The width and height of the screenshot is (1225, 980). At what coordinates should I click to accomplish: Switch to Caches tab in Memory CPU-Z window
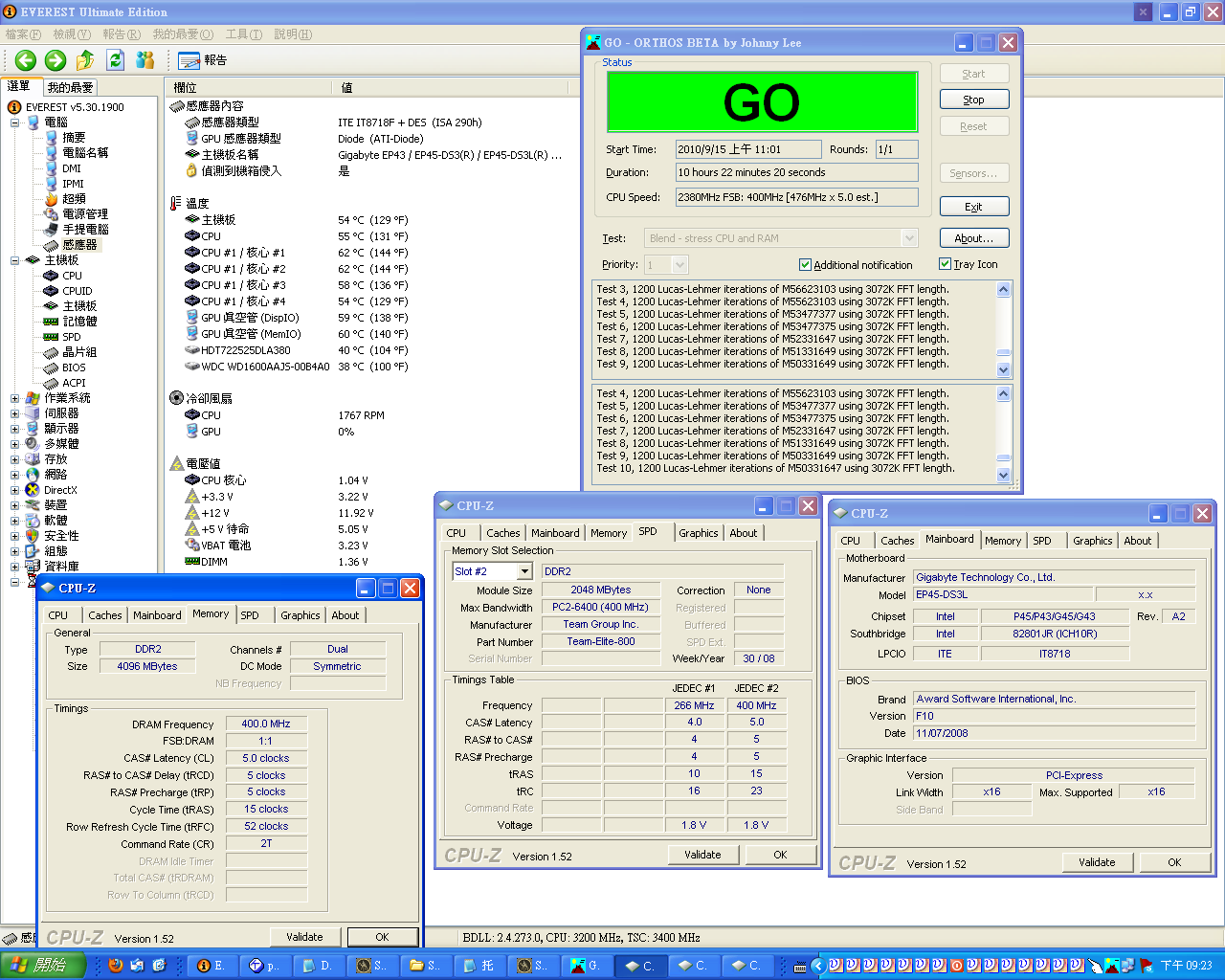pyautogui.click(x=105, y=615)
